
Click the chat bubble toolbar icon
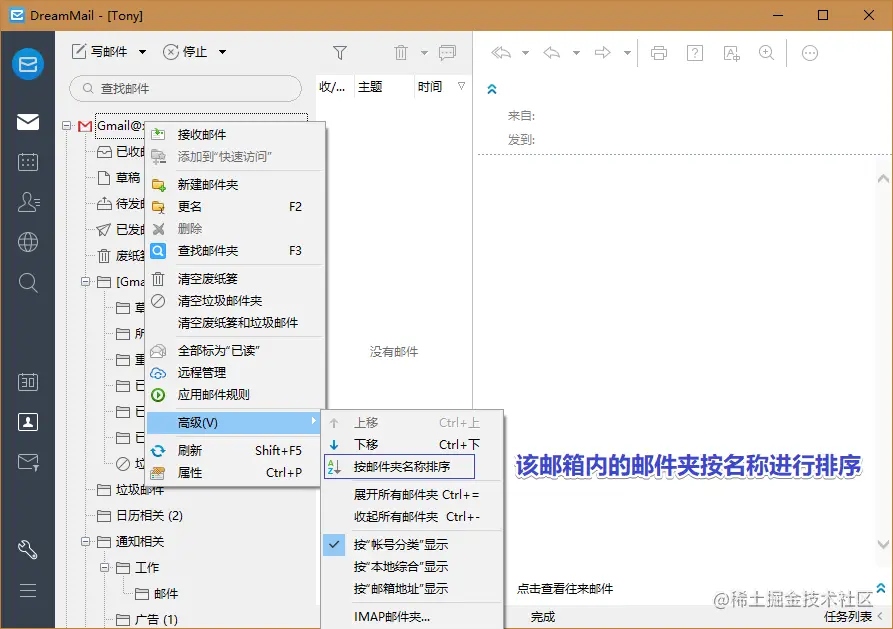pyautogui.click(x=448, y=53)
